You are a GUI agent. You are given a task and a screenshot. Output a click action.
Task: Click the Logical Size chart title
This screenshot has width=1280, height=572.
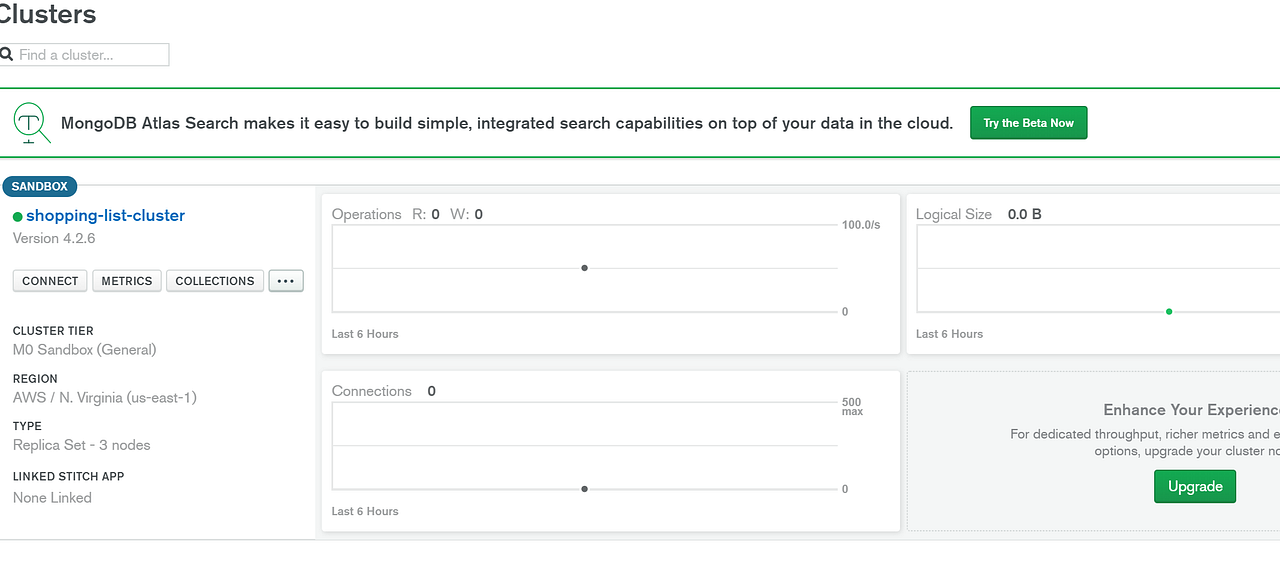tap(953, 214)
